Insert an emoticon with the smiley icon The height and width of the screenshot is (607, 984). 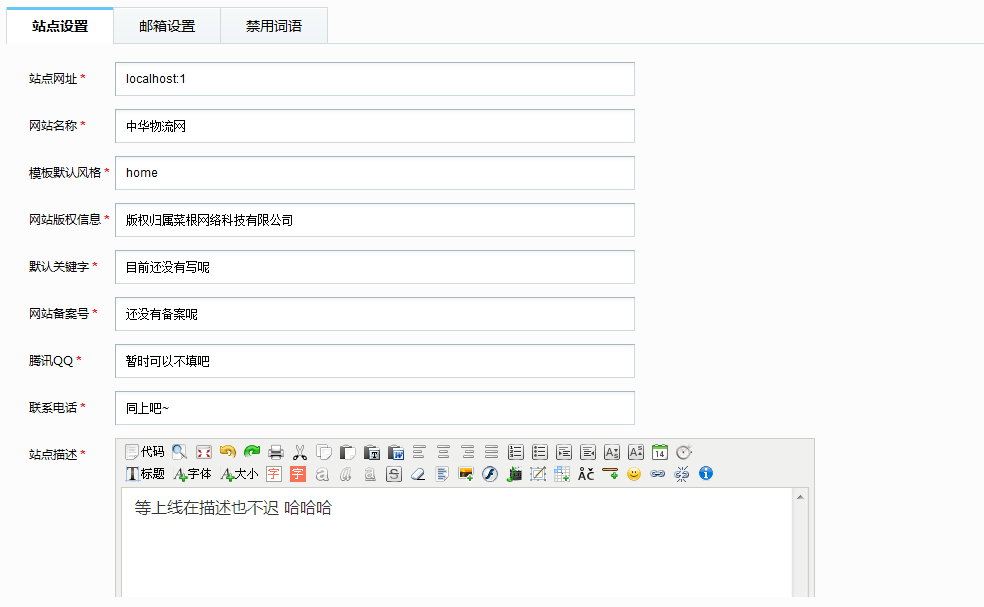pos(634,474)
